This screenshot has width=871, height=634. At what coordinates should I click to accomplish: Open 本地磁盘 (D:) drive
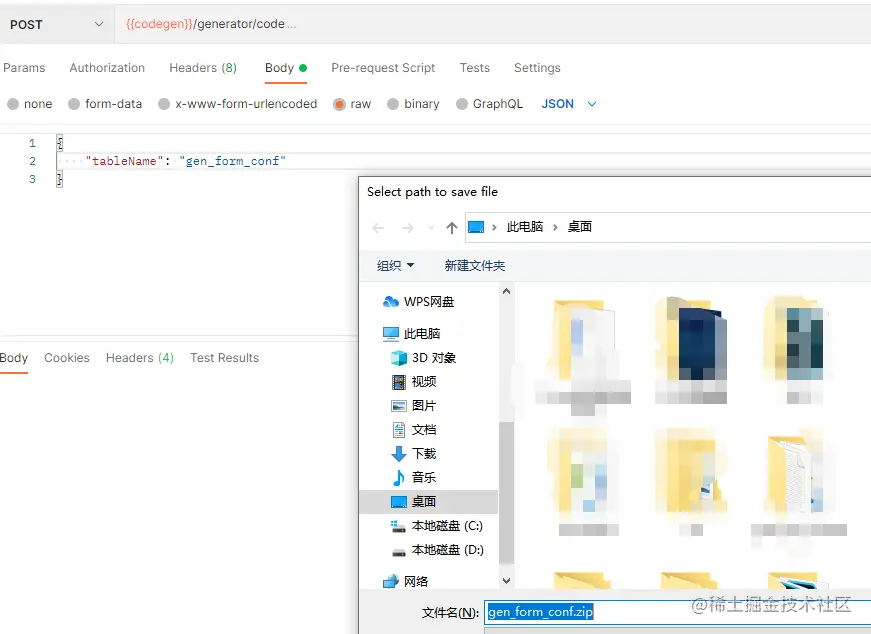[x=437, y=550]
